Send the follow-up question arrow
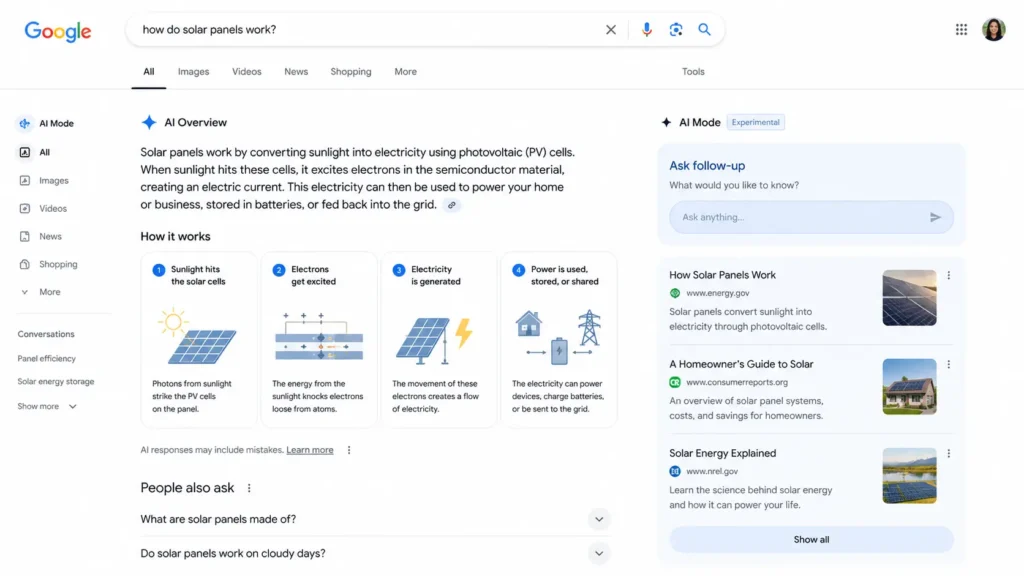This screenshot has height=576, width=1024. (935, 217)
